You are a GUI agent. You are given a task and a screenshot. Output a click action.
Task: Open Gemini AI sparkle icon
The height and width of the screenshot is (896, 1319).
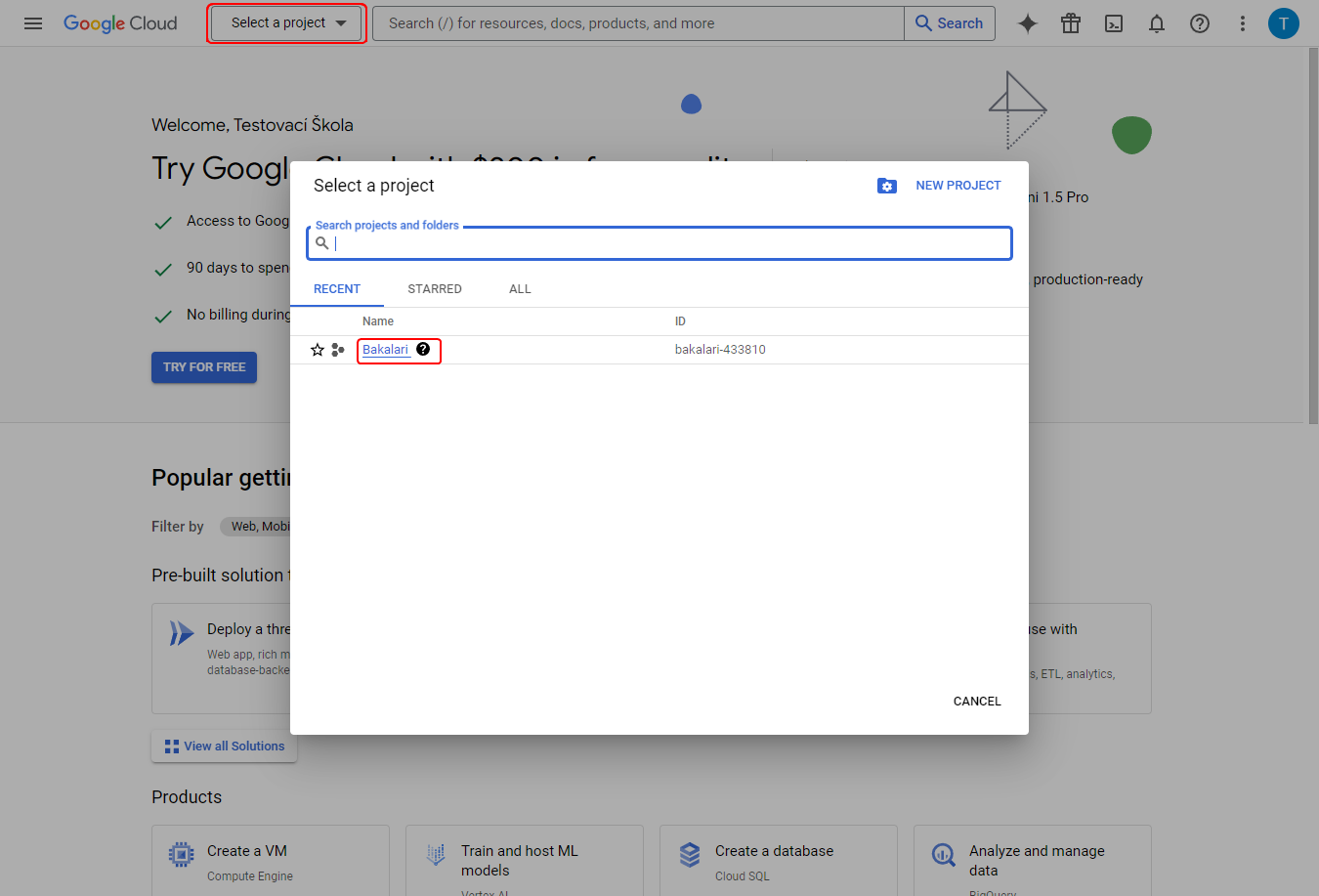1028,23
